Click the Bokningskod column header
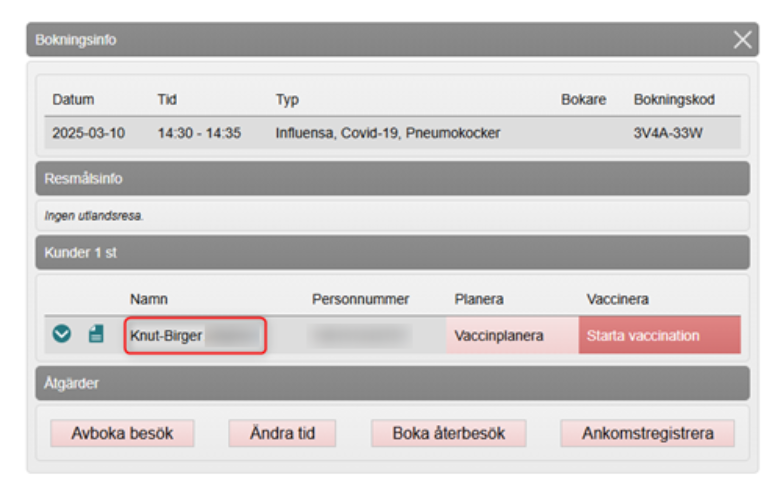The image size is (784, 499). [674, 100]
